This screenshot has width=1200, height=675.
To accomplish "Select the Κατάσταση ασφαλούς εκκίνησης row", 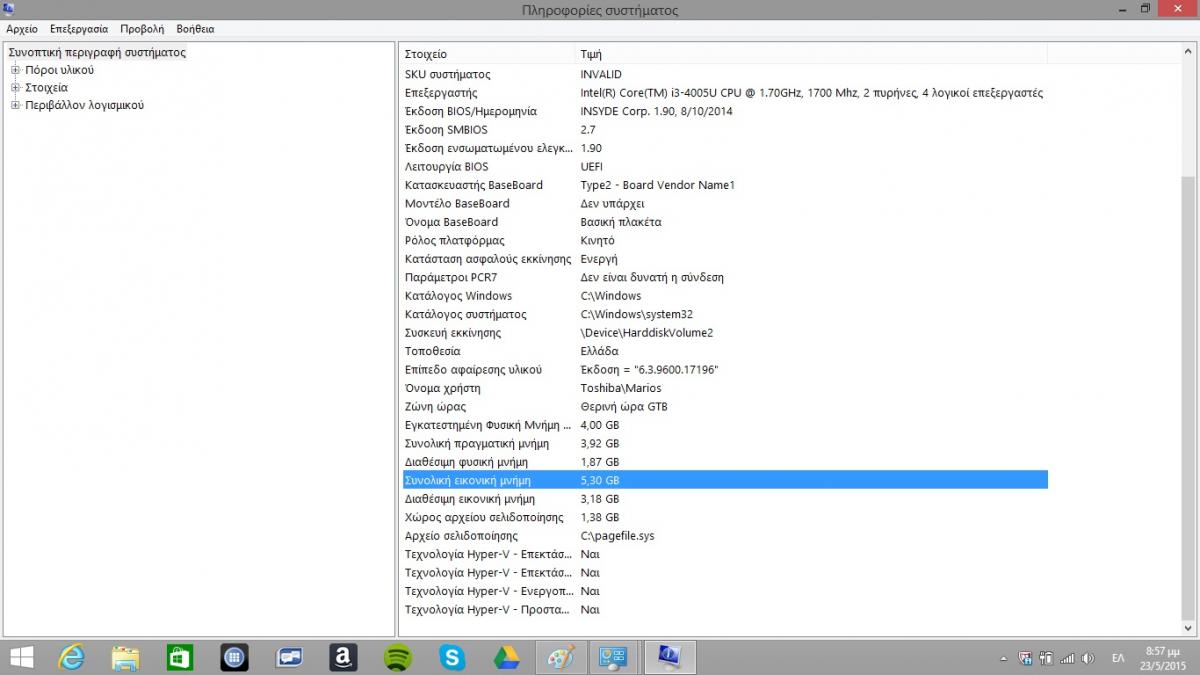I will click(724, 259).
